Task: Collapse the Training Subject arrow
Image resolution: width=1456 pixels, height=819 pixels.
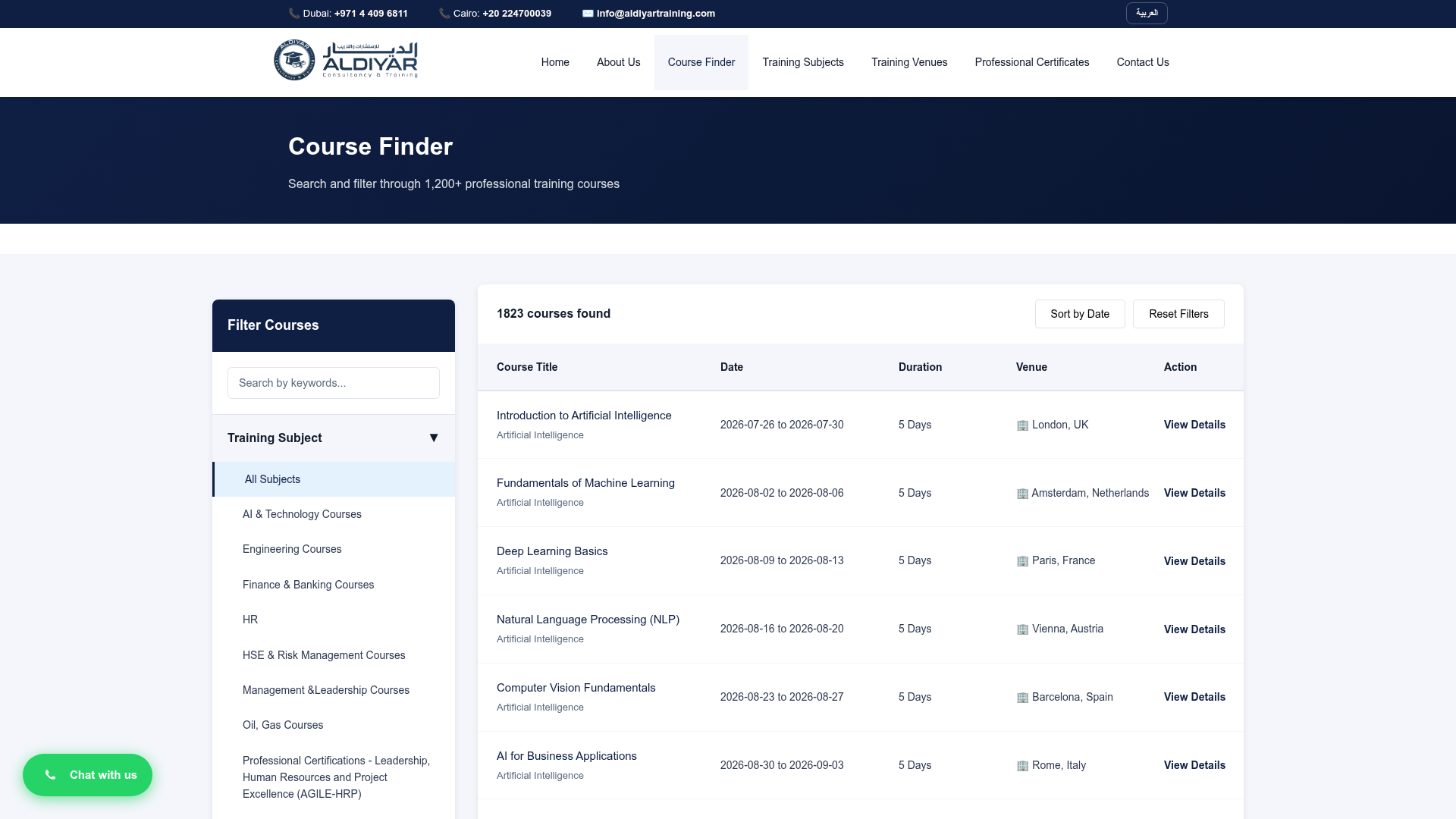Action: click(x=434, y=438)
